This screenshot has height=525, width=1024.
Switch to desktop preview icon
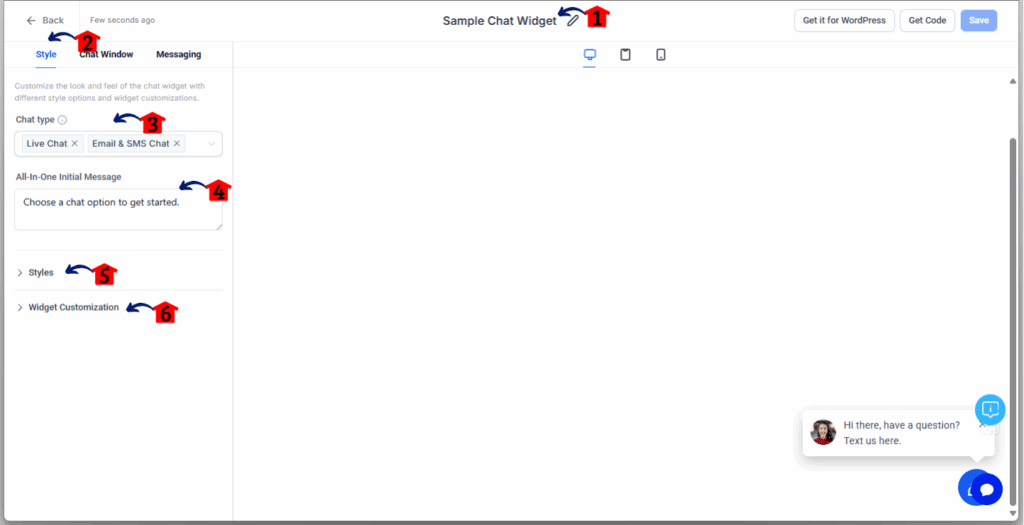coord(590,54)
